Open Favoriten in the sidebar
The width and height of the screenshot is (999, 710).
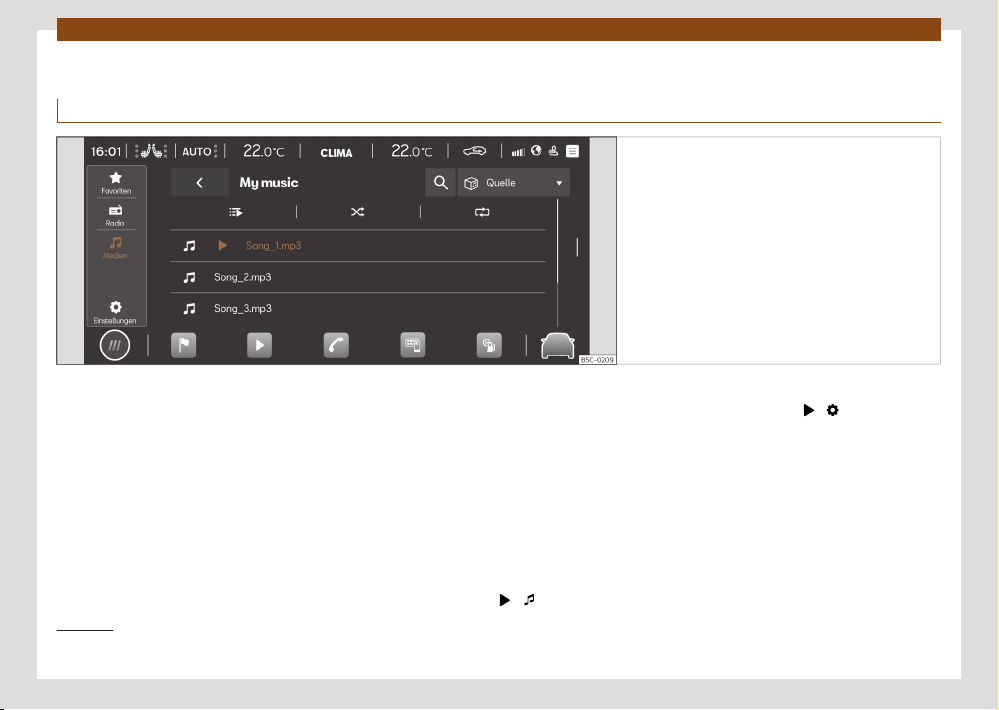click(116, 182)
